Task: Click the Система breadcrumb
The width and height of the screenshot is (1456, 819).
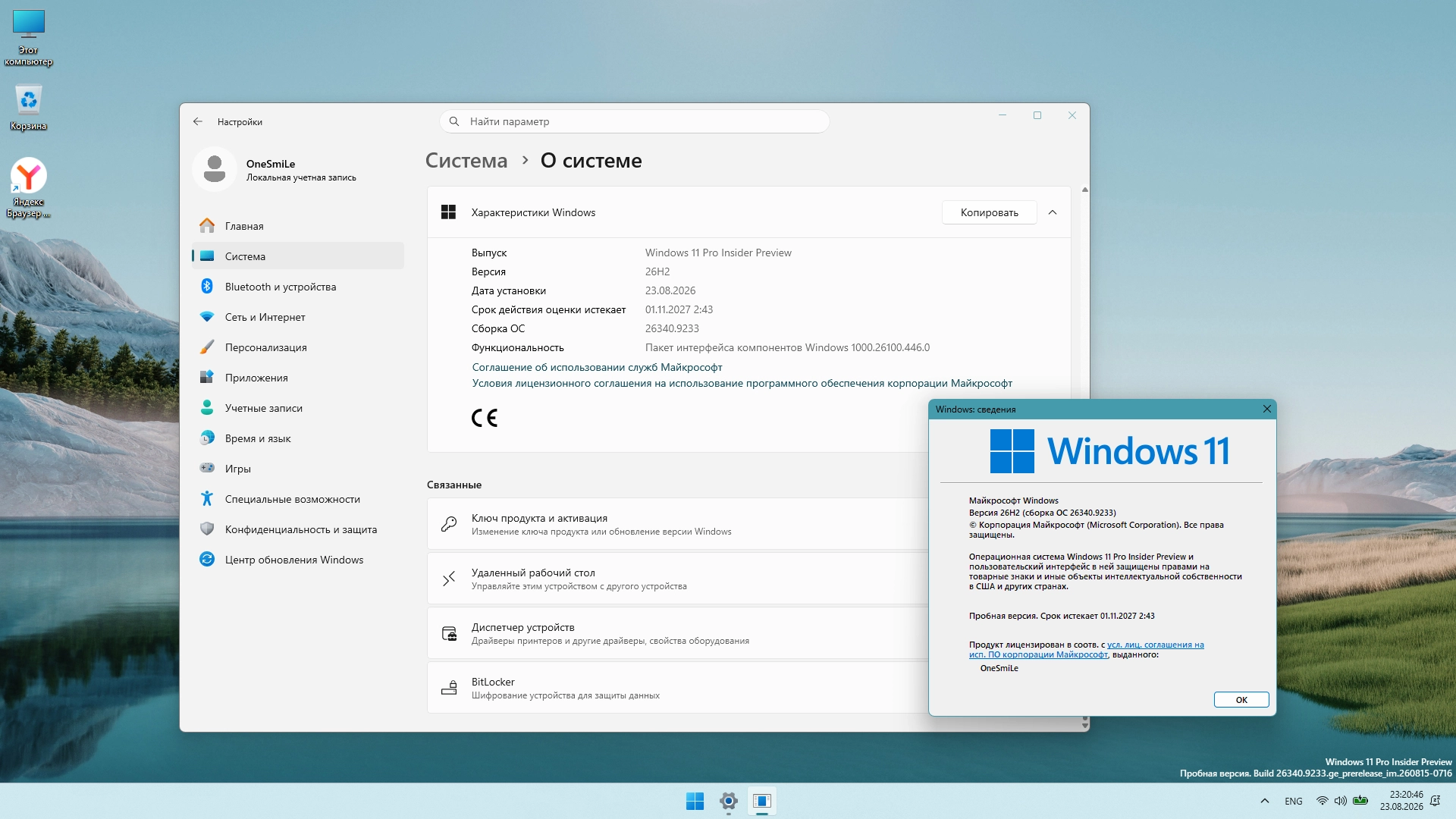Action: pos(466,161)
